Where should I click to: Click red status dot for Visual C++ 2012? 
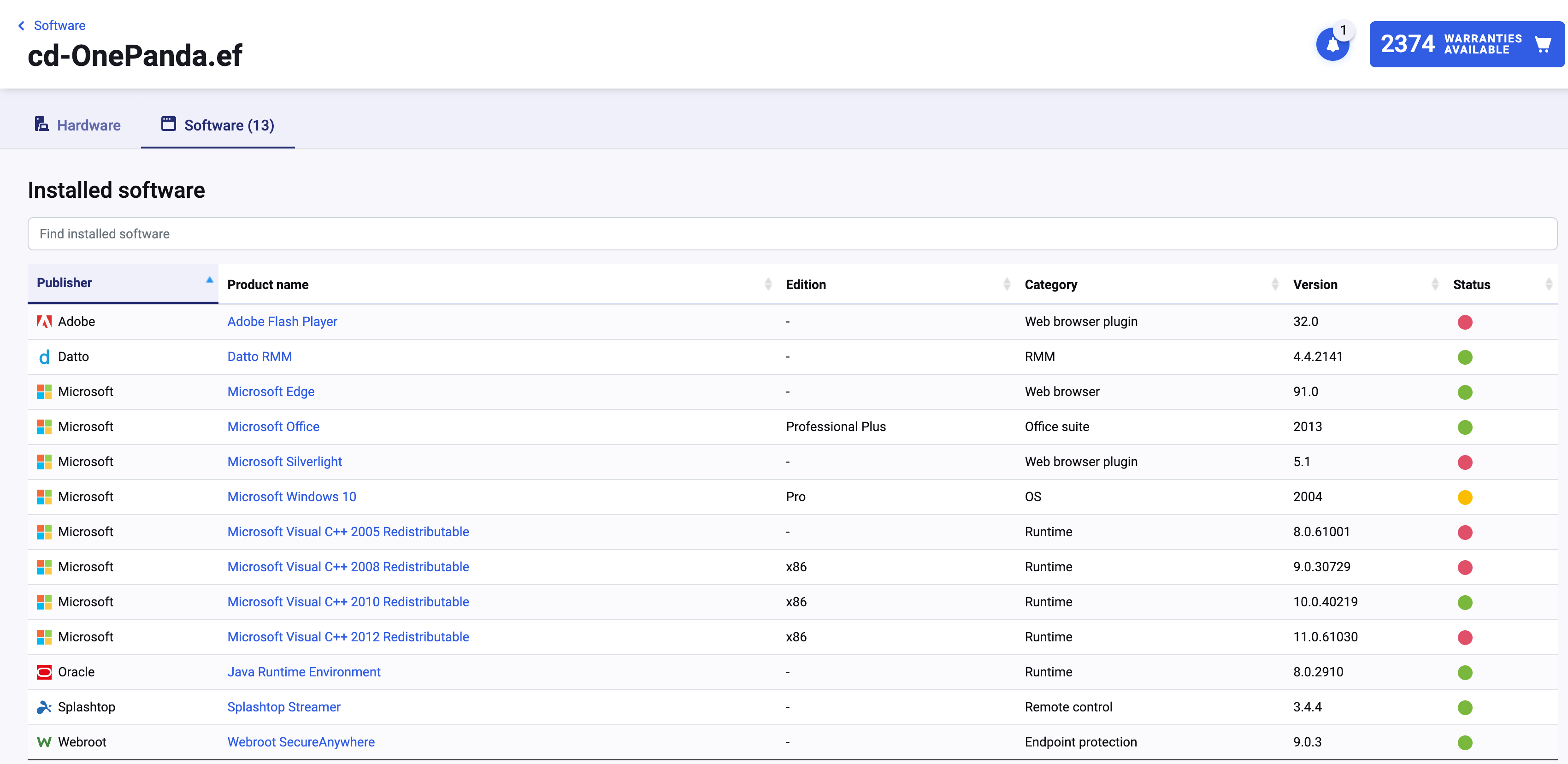click(x=1464, y=637)
